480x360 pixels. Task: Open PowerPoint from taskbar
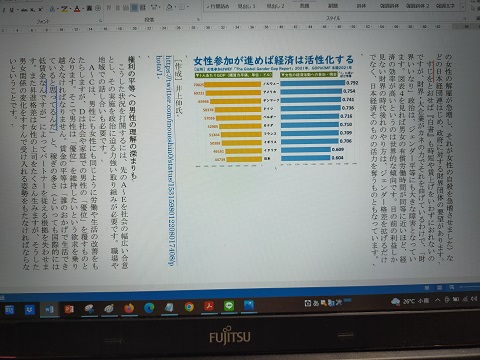(x=69, y=309)
